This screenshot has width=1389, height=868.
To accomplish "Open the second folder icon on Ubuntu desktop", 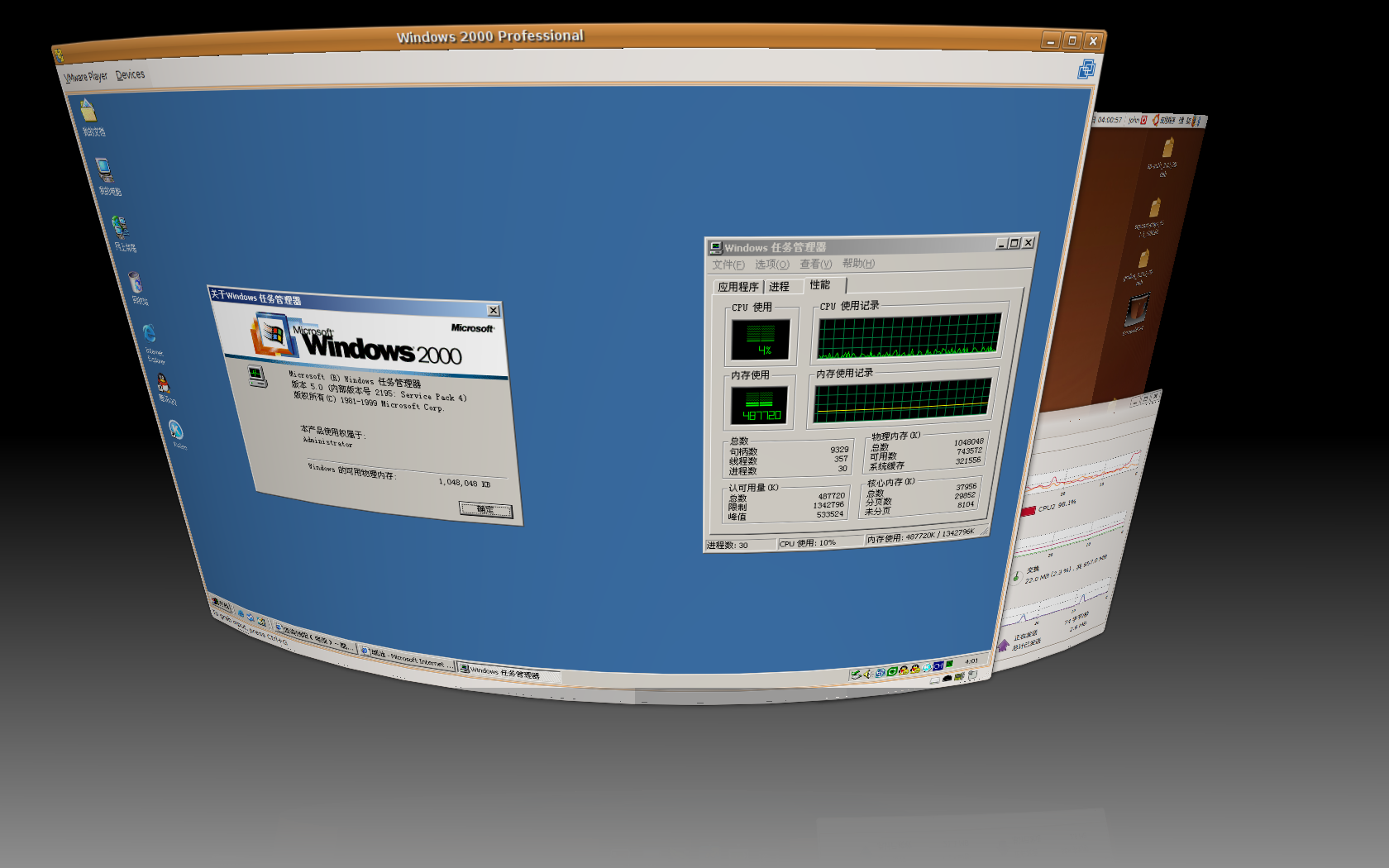I will tap(1155, 207).
